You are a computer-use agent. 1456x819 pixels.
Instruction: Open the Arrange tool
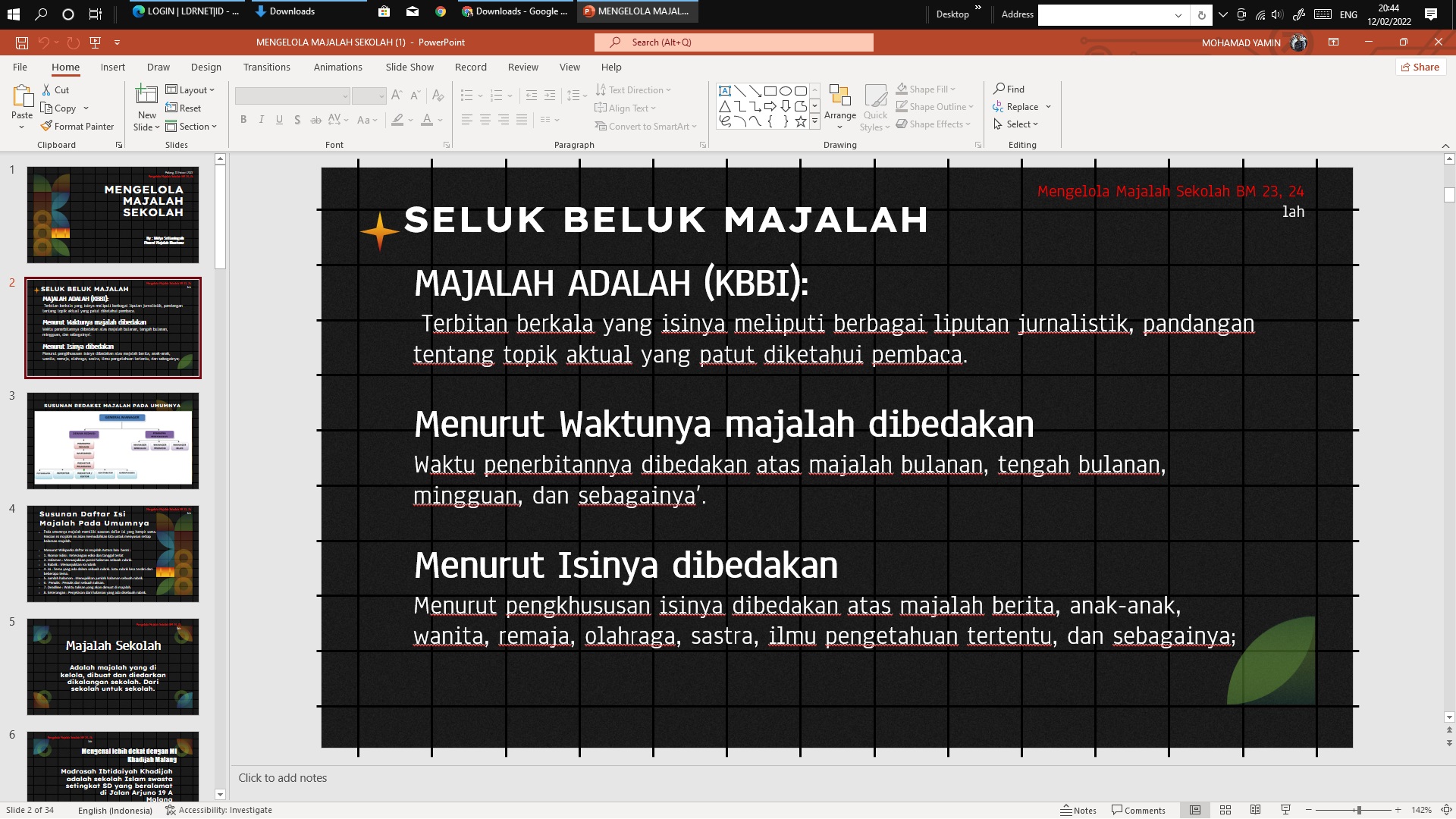pos(840,106)
